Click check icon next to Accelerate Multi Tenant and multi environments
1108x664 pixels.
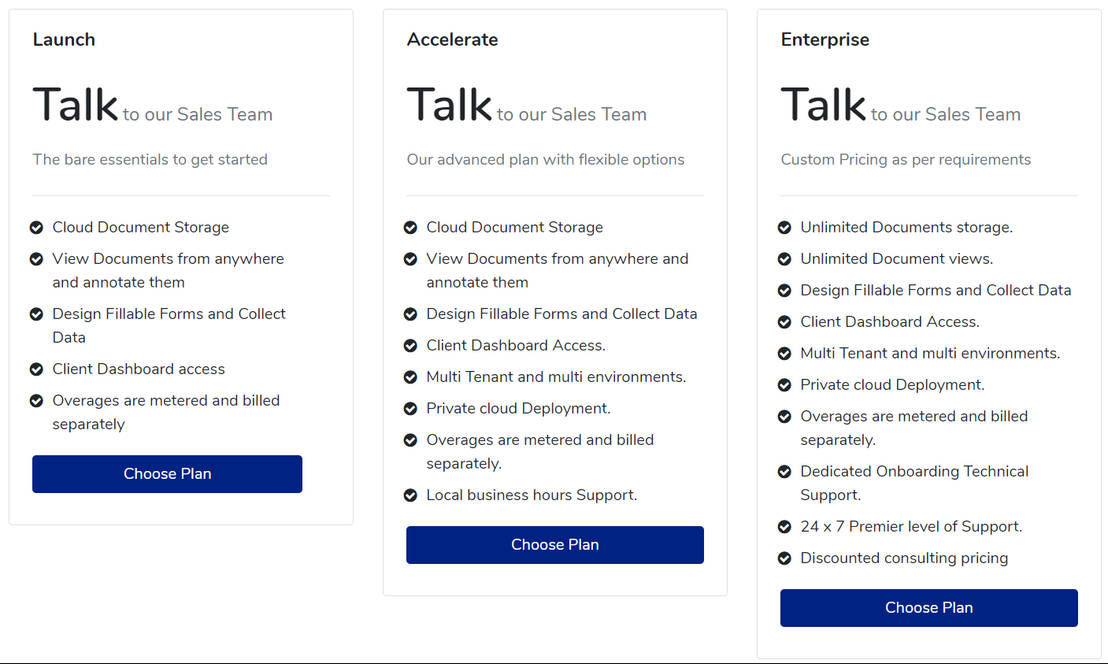tap(410, 377)
